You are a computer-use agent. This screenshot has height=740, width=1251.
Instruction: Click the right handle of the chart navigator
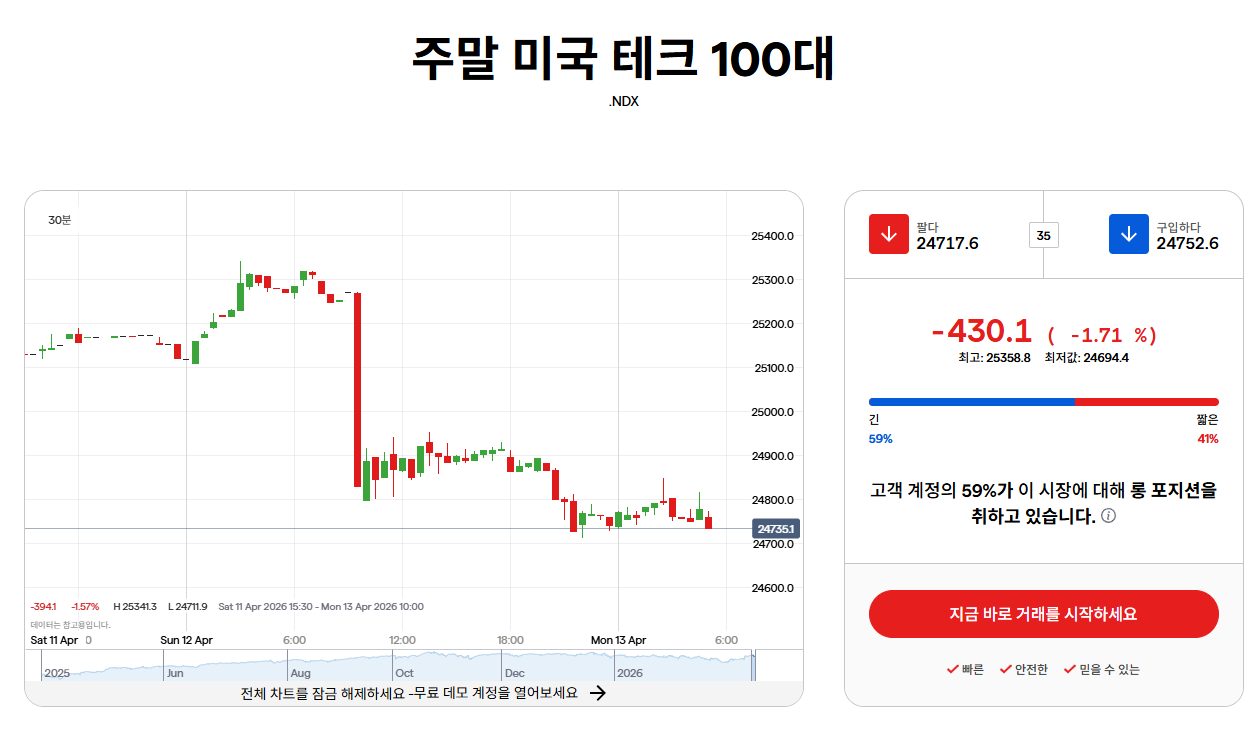[x=754, y=666]
